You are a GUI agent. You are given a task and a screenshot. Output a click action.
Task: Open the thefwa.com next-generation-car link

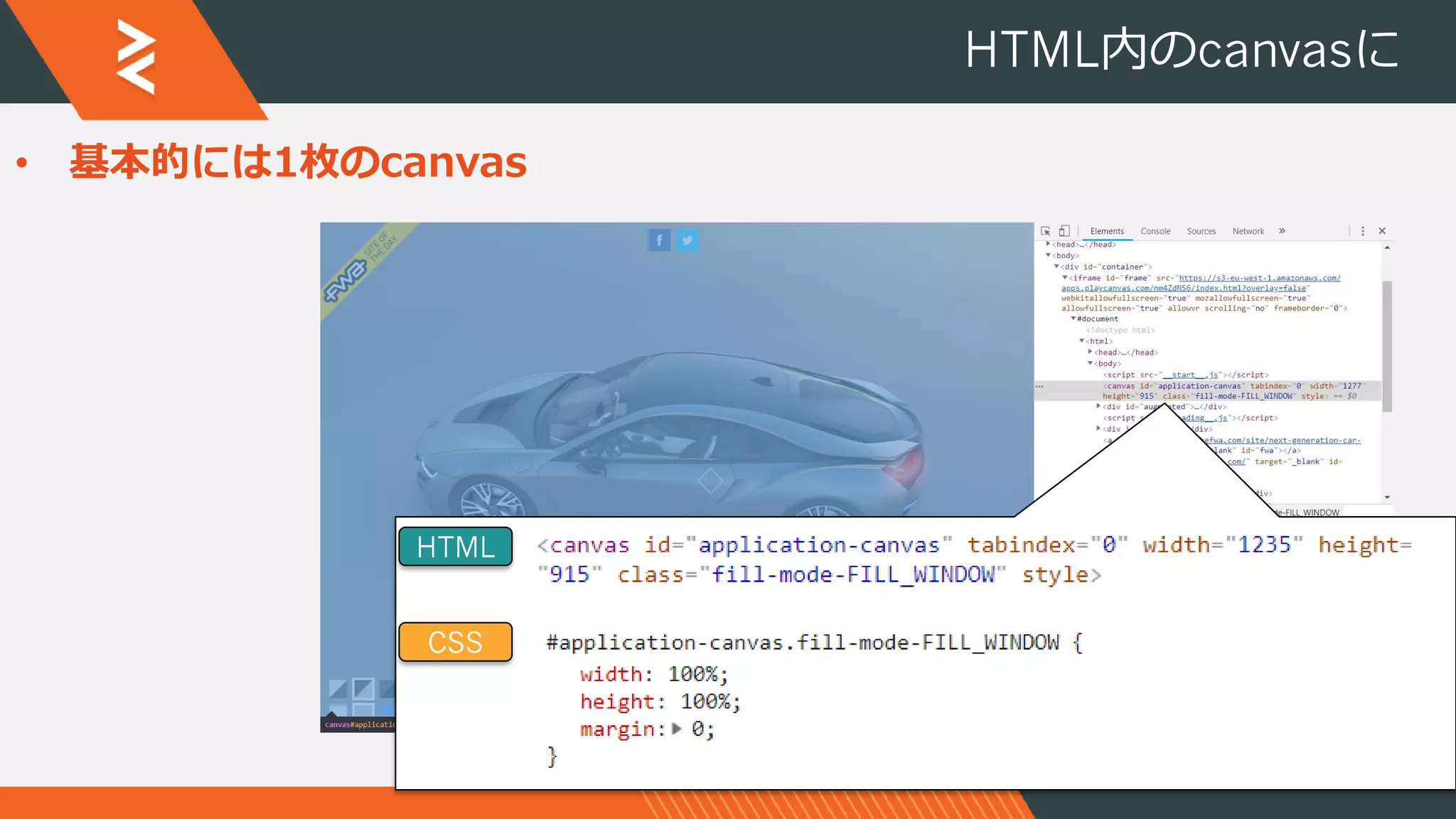click(x=1281, y=440)
